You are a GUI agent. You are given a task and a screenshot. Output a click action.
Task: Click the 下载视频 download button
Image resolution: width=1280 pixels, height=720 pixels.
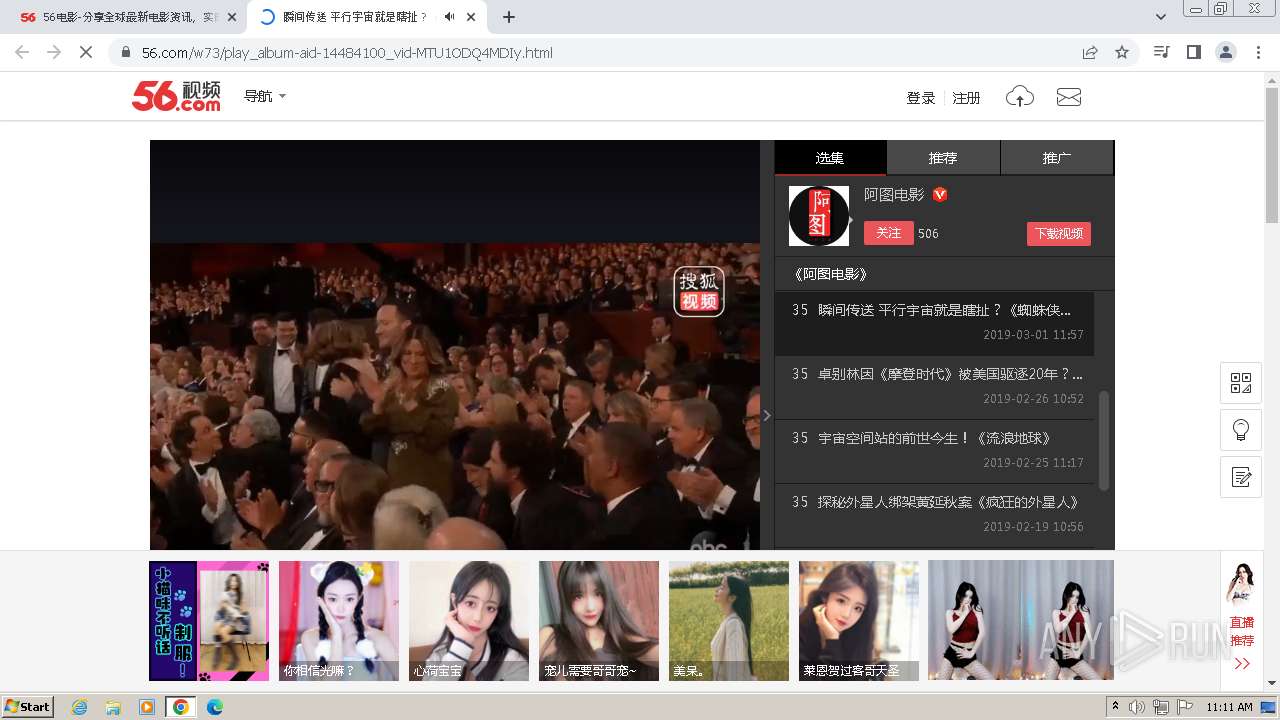click(x=1059, y=233)
